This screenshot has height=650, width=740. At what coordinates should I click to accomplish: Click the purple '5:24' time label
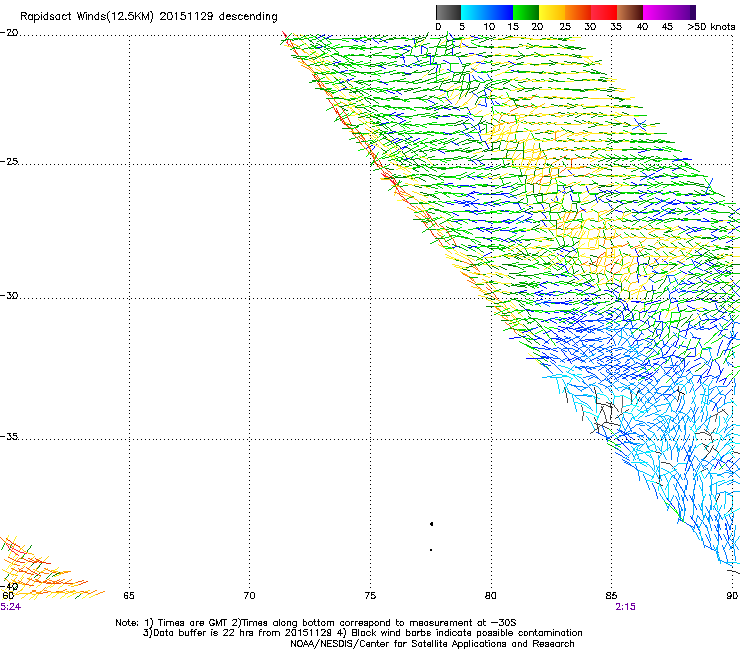coord(10,607)
